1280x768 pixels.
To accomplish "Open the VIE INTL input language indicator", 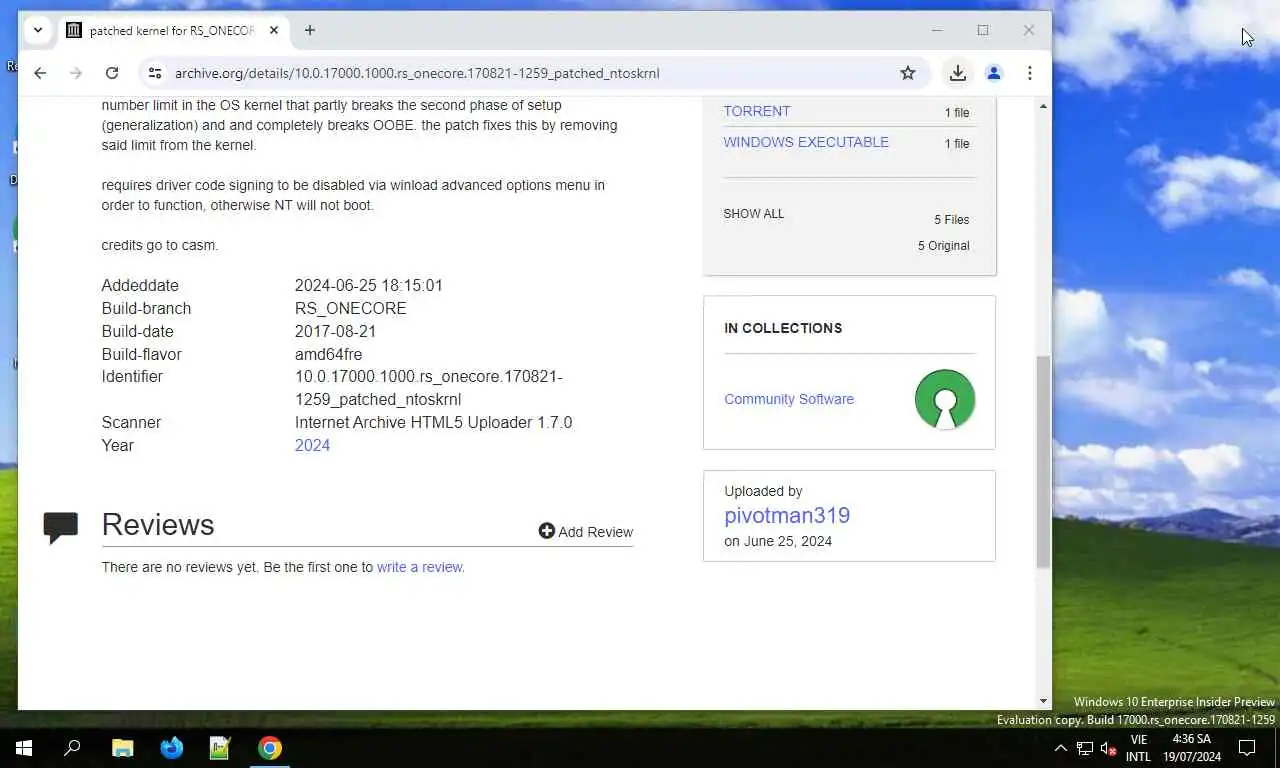I will 1138,748.
